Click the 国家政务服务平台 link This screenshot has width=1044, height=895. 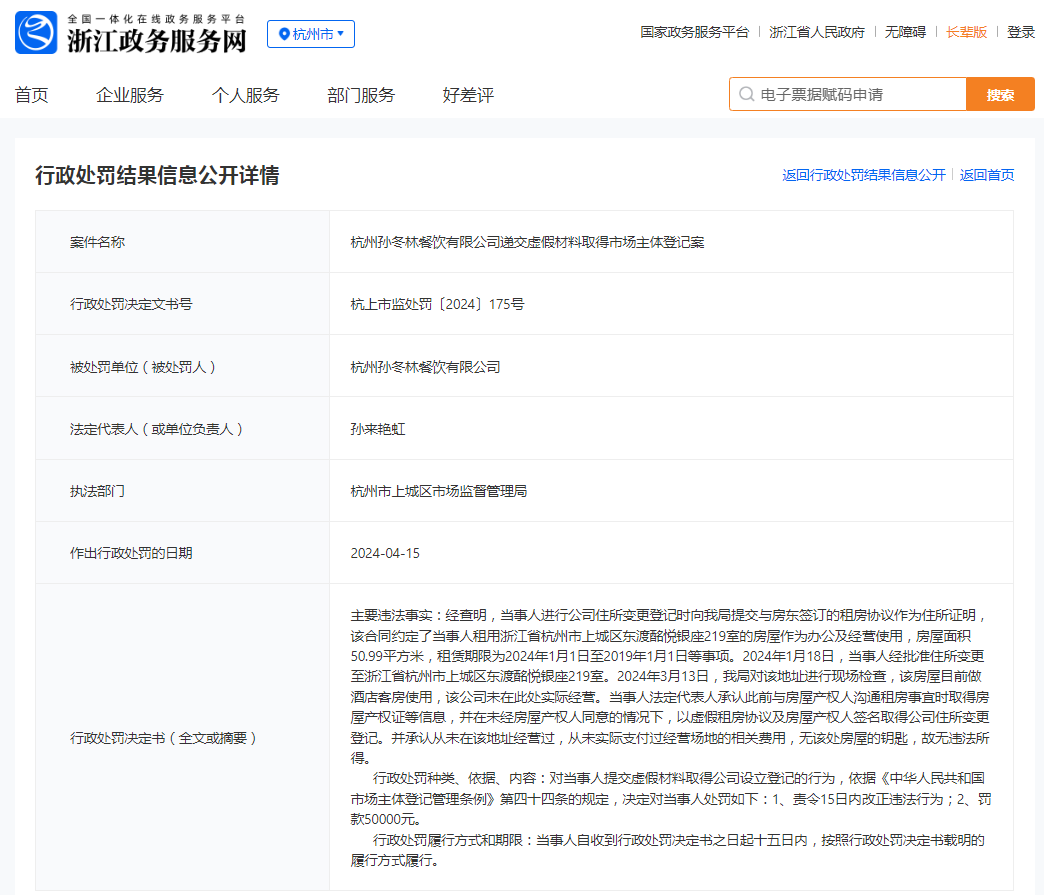point(694,32)
